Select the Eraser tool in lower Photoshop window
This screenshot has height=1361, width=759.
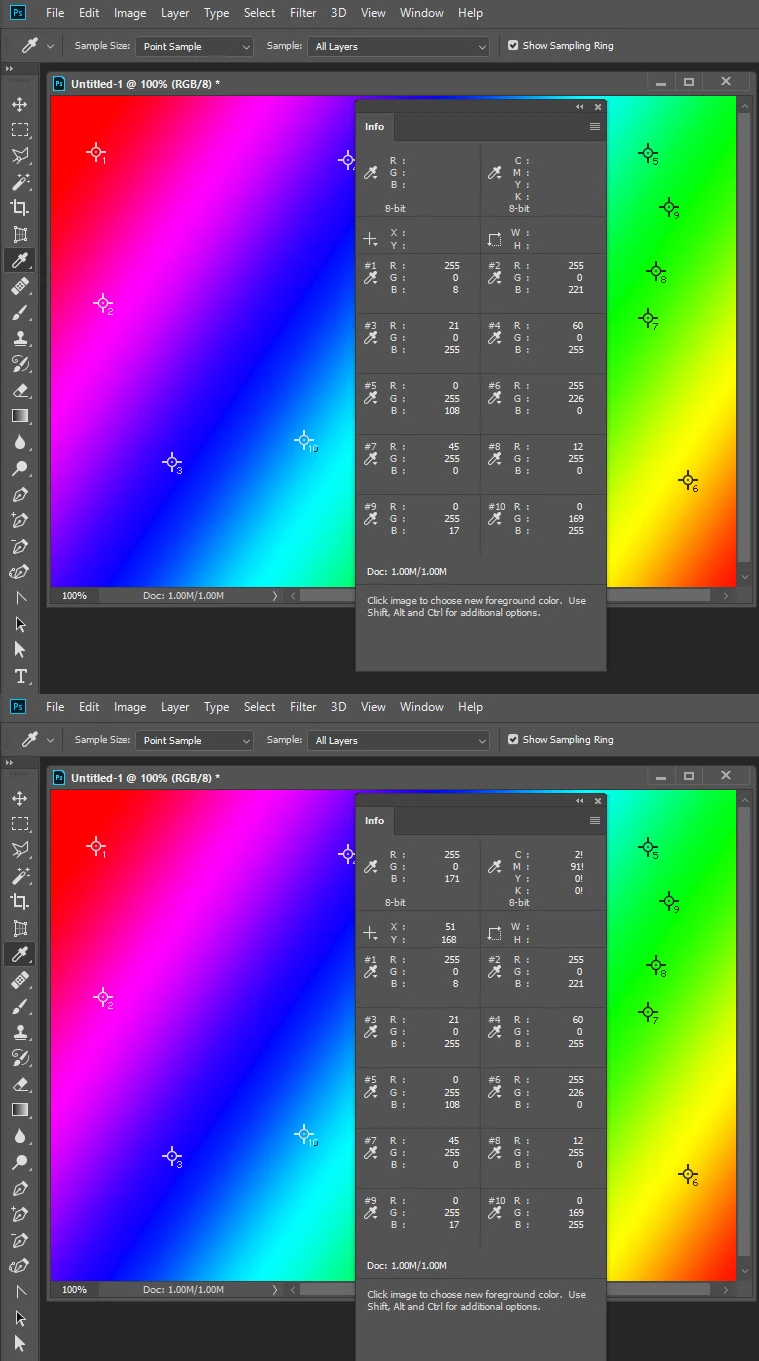coord(19,1084)
